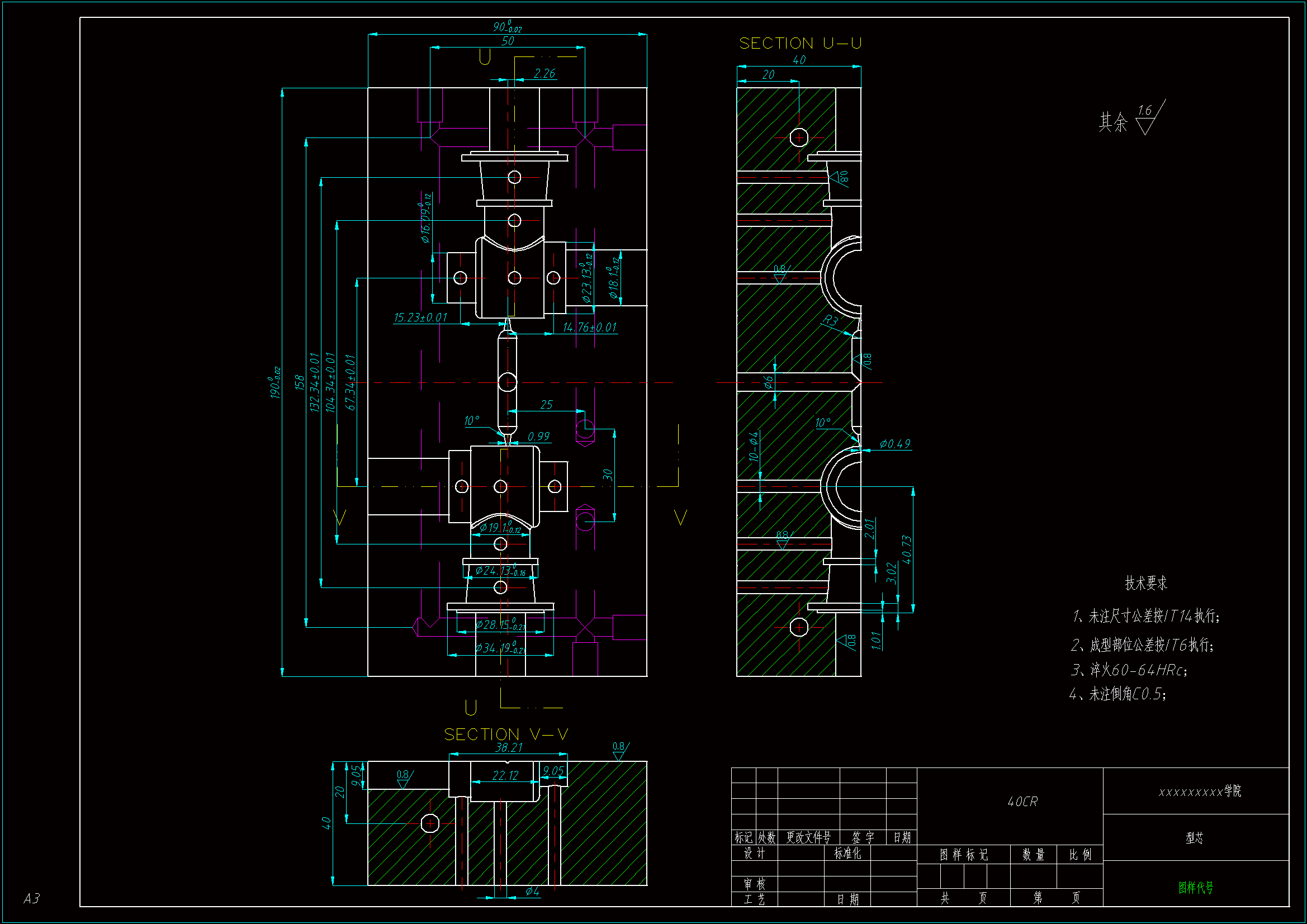Screen dimensions: 1307x924
Task: Click the 技术要求 heading text
Action: pos(1146,582)
